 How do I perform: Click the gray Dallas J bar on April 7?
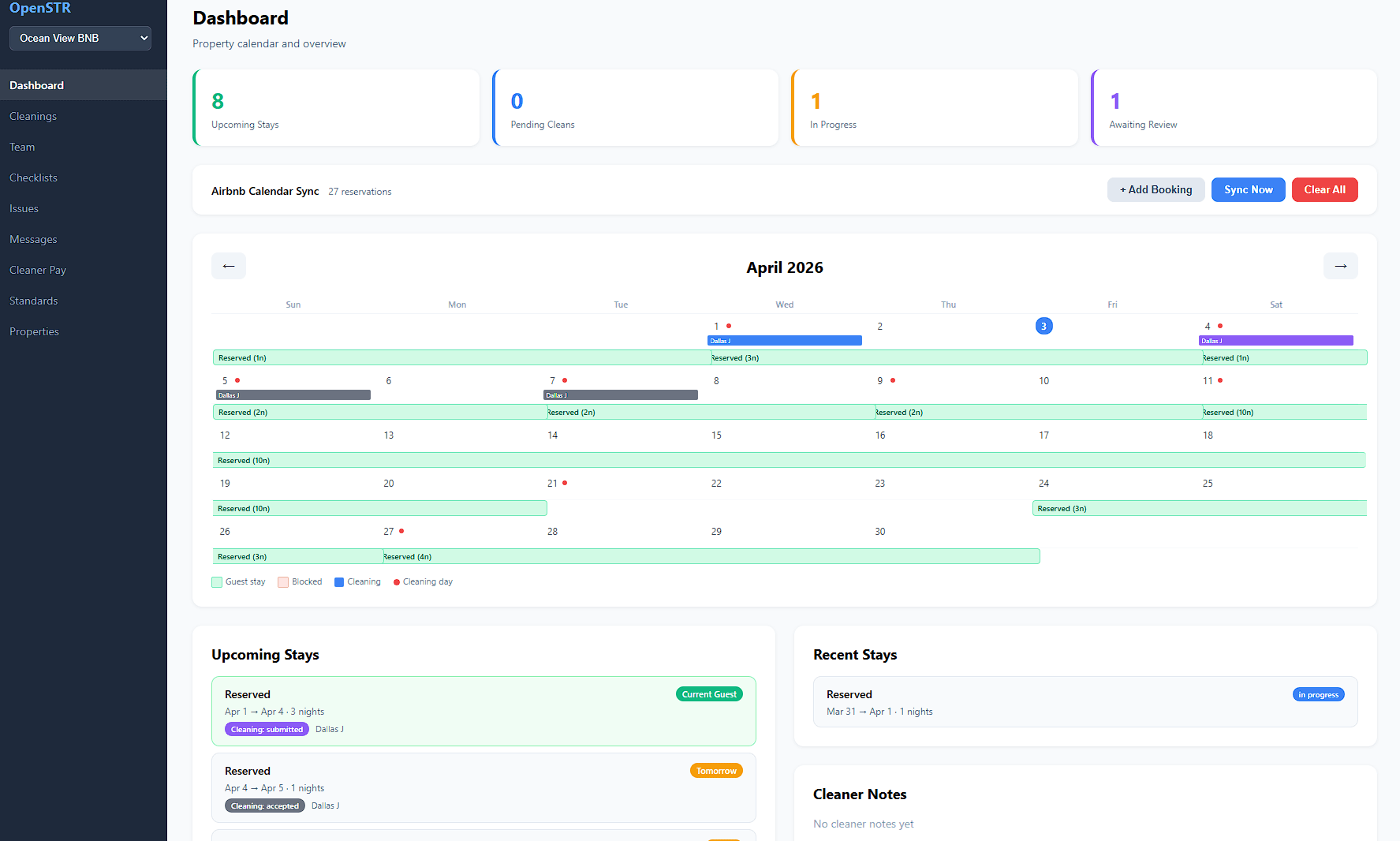[620, 395]
